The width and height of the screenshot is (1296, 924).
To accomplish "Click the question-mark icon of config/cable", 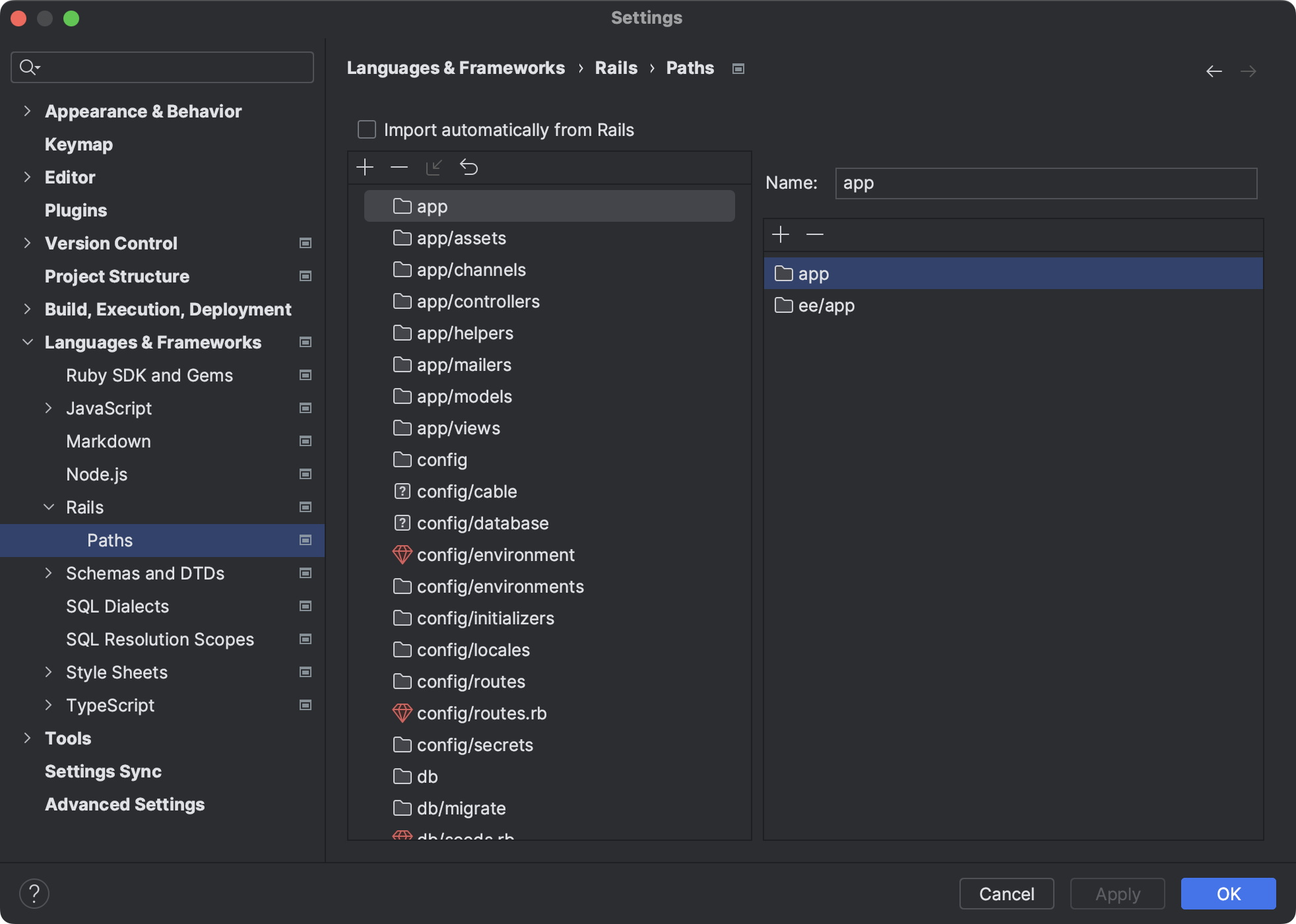I will 402,492.
